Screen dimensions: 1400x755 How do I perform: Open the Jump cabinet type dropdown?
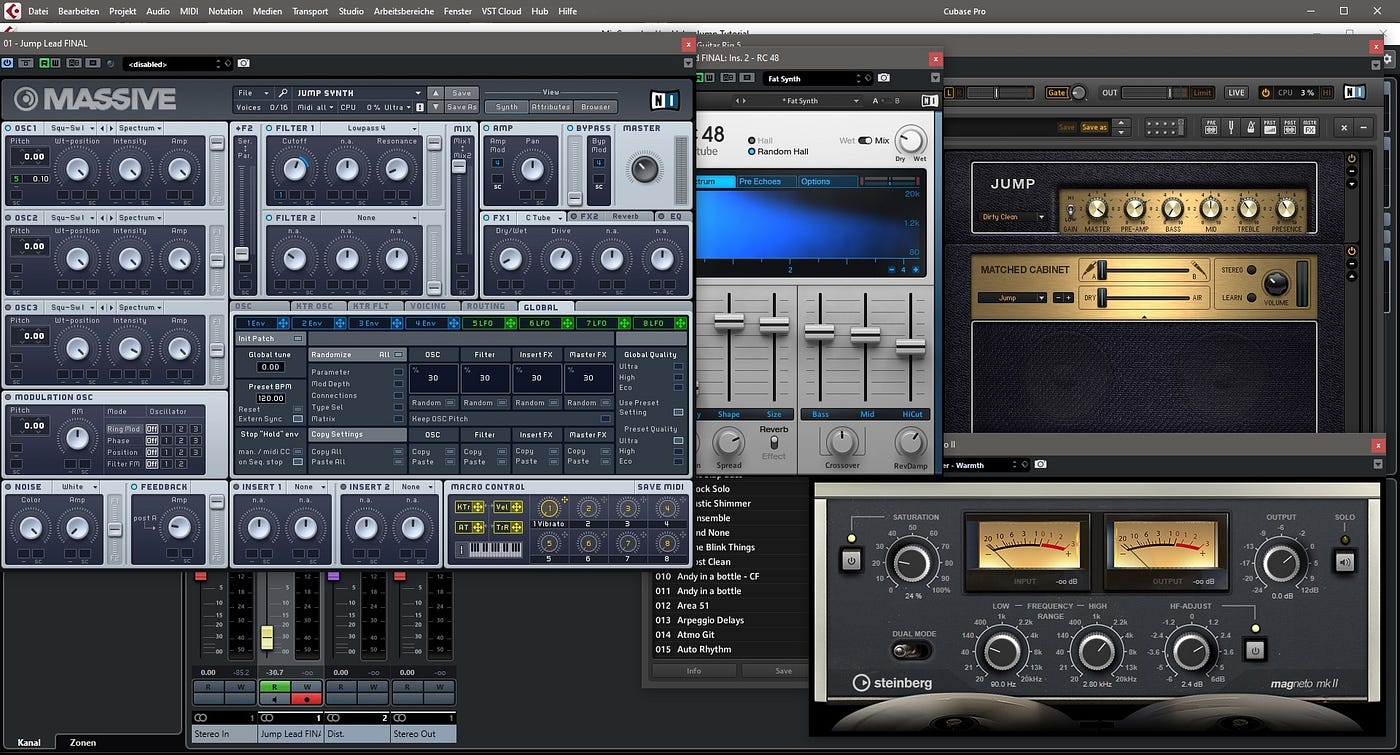pos(1013,297)
